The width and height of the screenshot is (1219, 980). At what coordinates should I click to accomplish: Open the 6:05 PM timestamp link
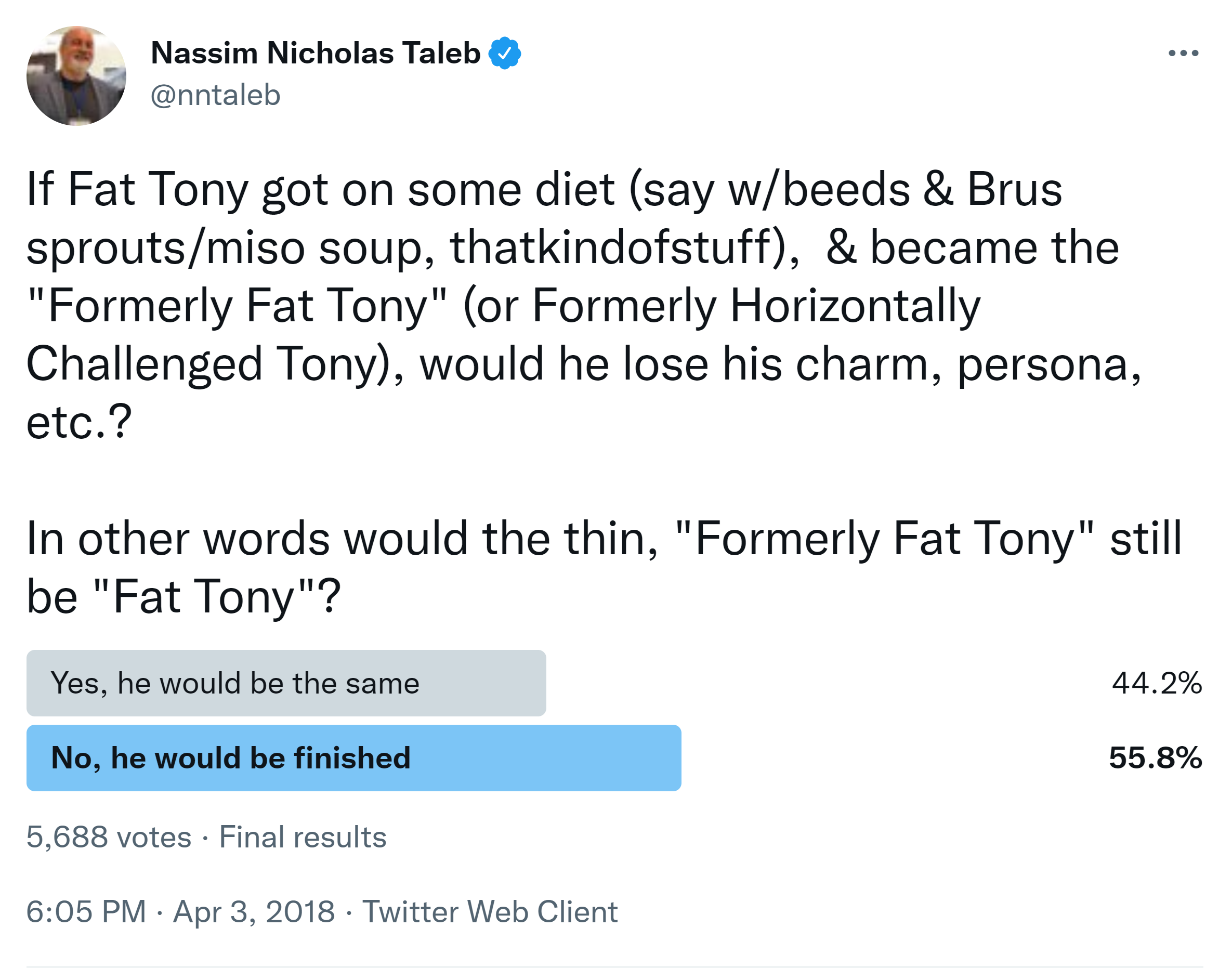coord(86,911)
